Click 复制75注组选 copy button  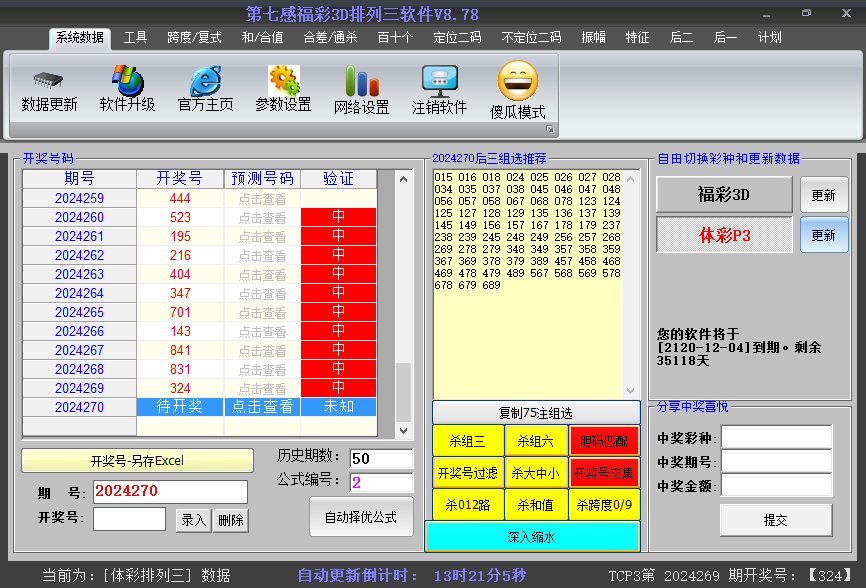[536, 413]
